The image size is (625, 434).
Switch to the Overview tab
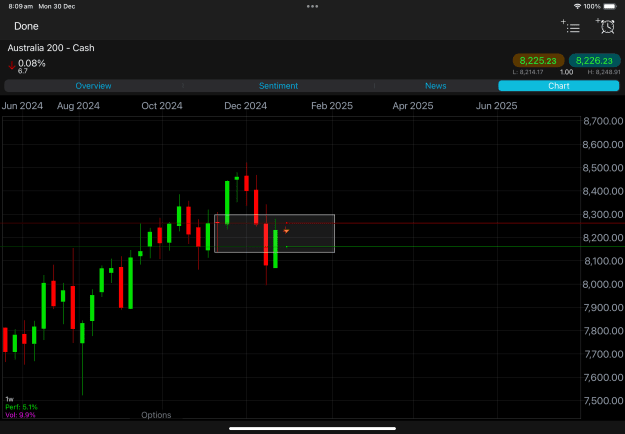coord(93,86)
